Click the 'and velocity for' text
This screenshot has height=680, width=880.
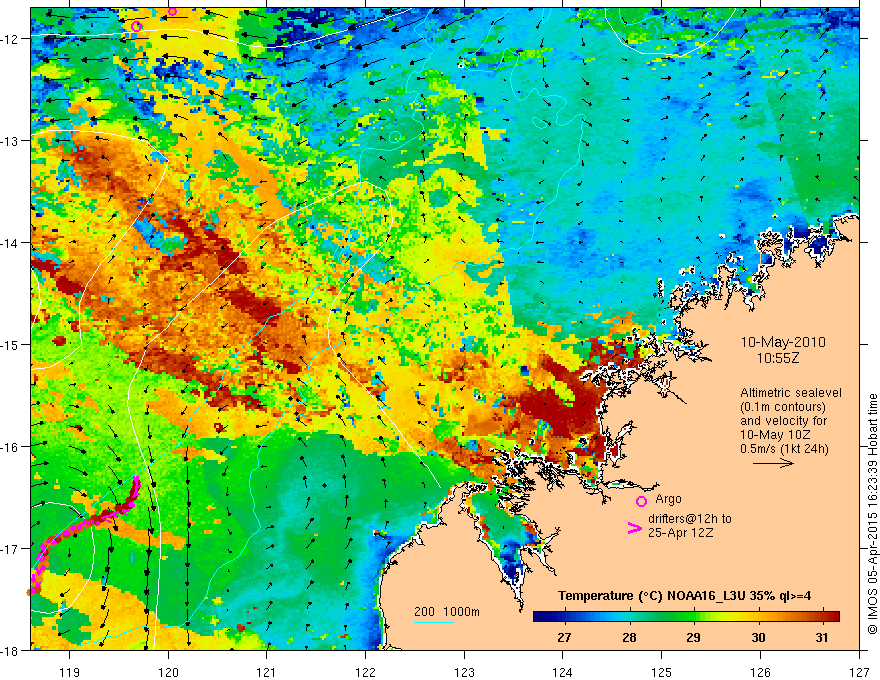point(783,421)
